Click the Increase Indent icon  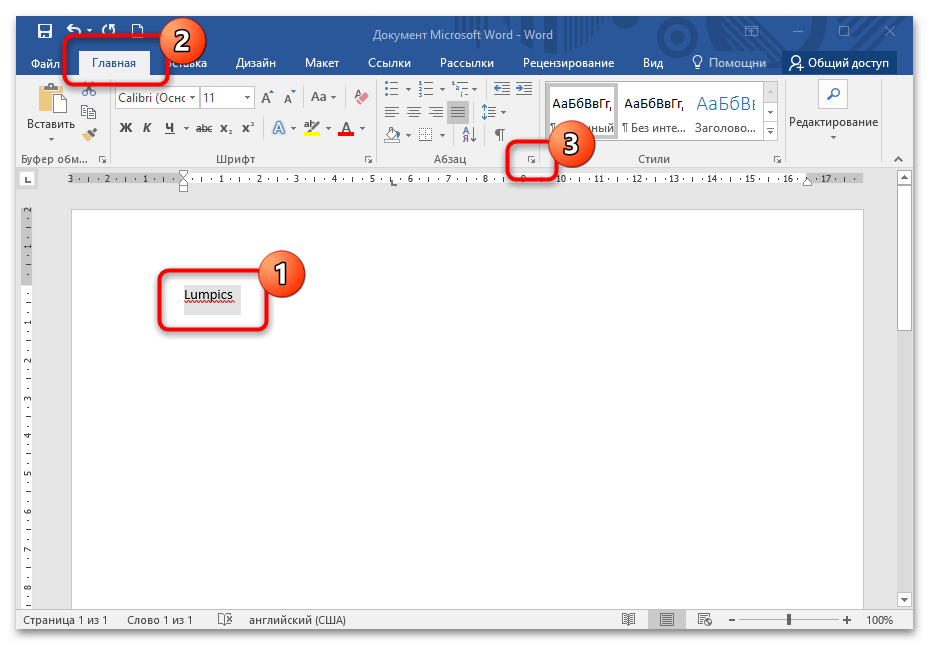(x=523, y=88)
